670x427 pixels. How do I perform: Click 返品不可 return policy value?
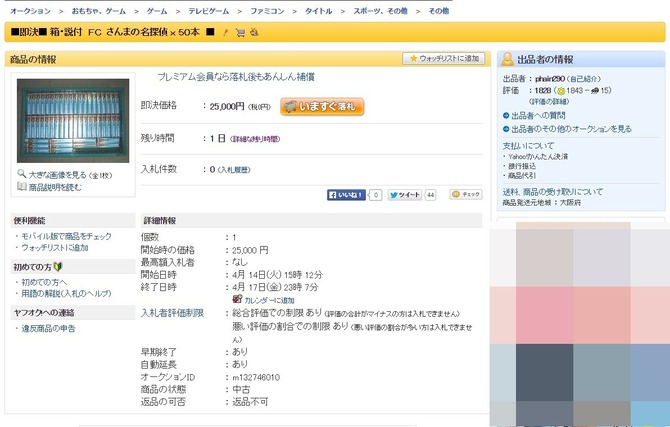coord(250,402)
